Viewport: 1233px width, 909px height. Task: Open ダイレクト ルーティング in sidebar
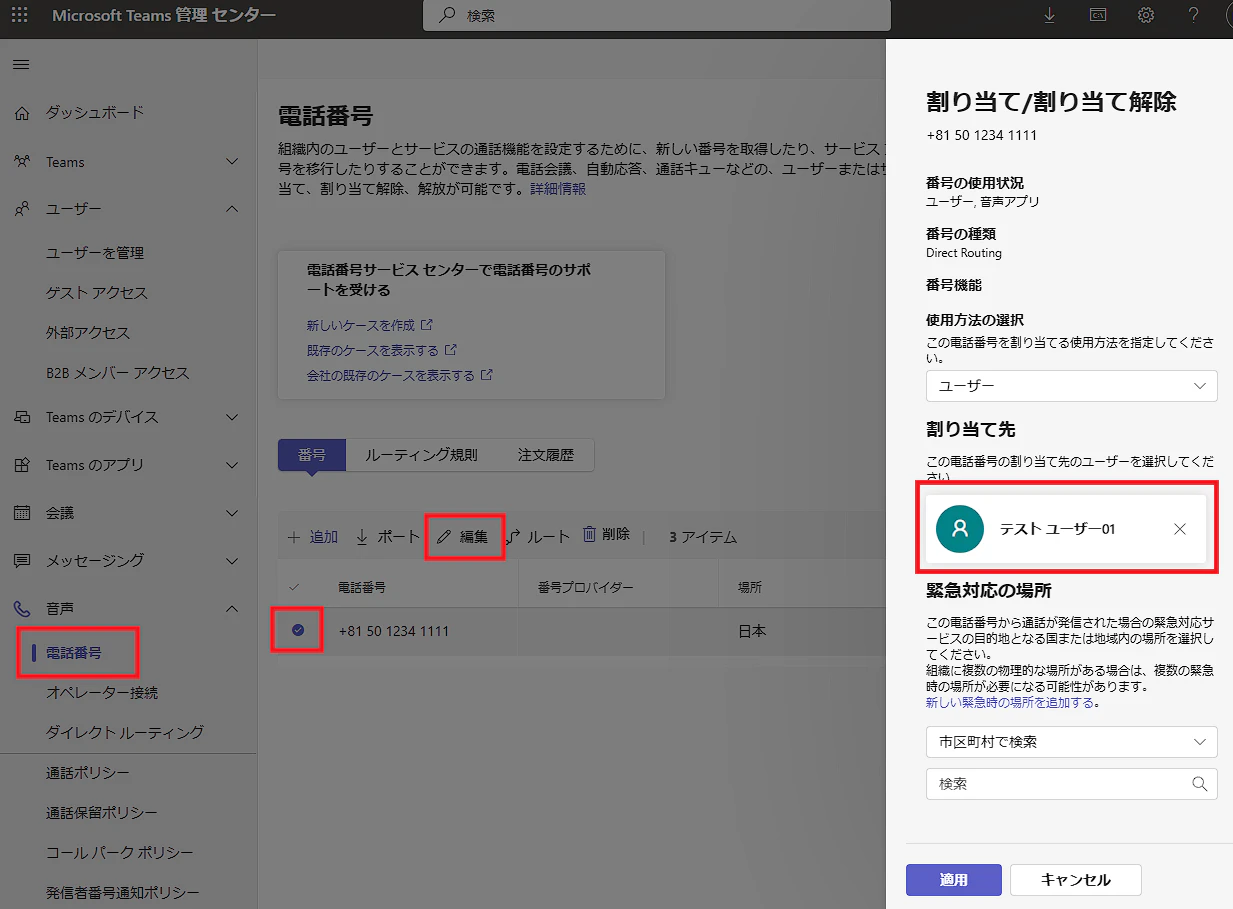(x=125, y=733)
